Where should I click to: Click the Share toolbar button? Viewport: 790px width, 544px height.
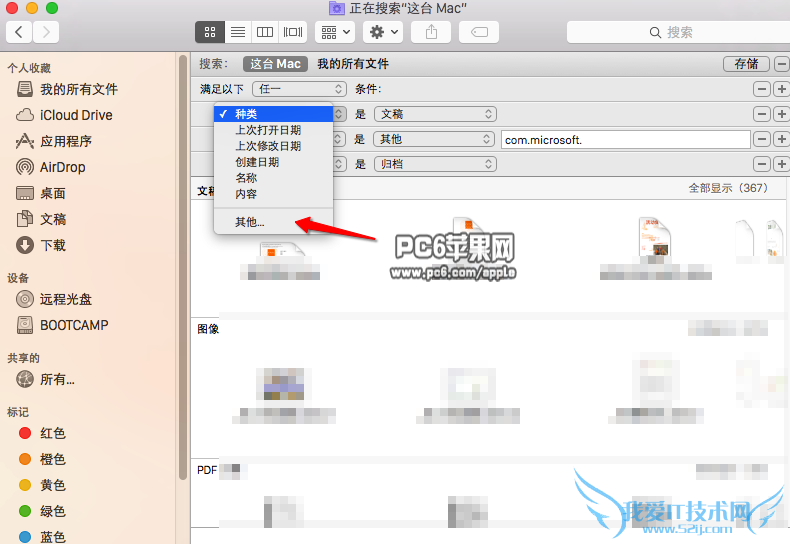tap(431, 32)
